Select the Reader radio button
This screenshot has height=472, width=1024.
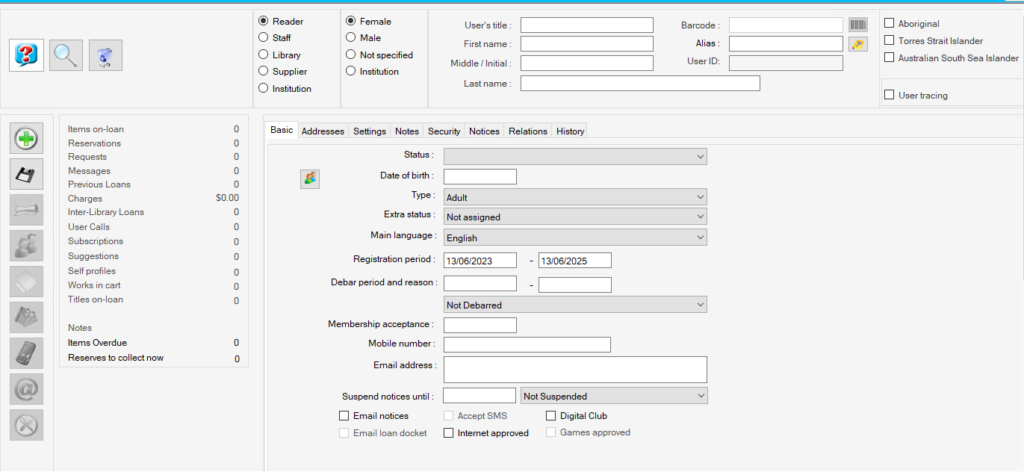(263, 22)
